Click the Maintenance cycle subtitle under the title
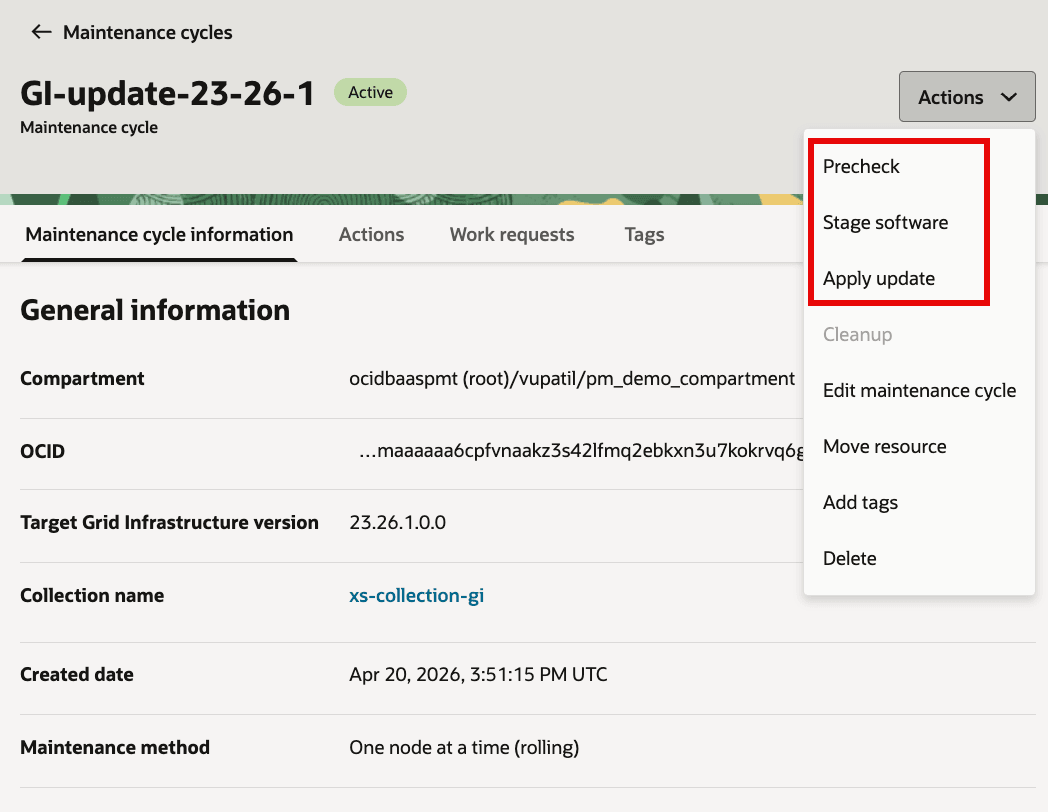The width and height of the screenshot is (1048, 812). coord(89,128)
